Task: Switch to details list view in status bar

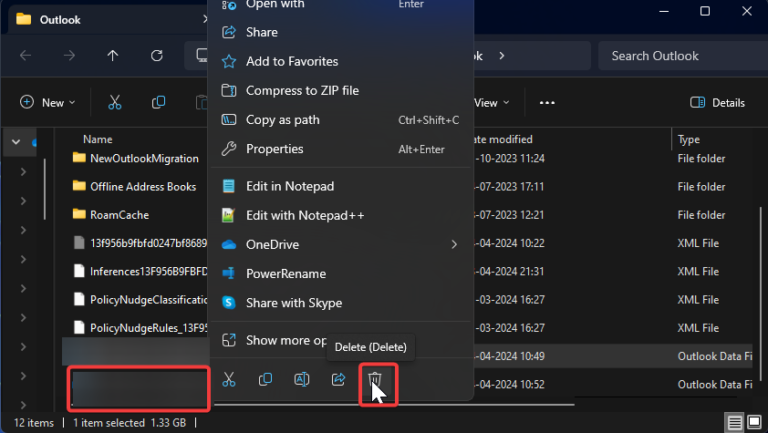Action: pyautogui.click(x=736, y=423)
